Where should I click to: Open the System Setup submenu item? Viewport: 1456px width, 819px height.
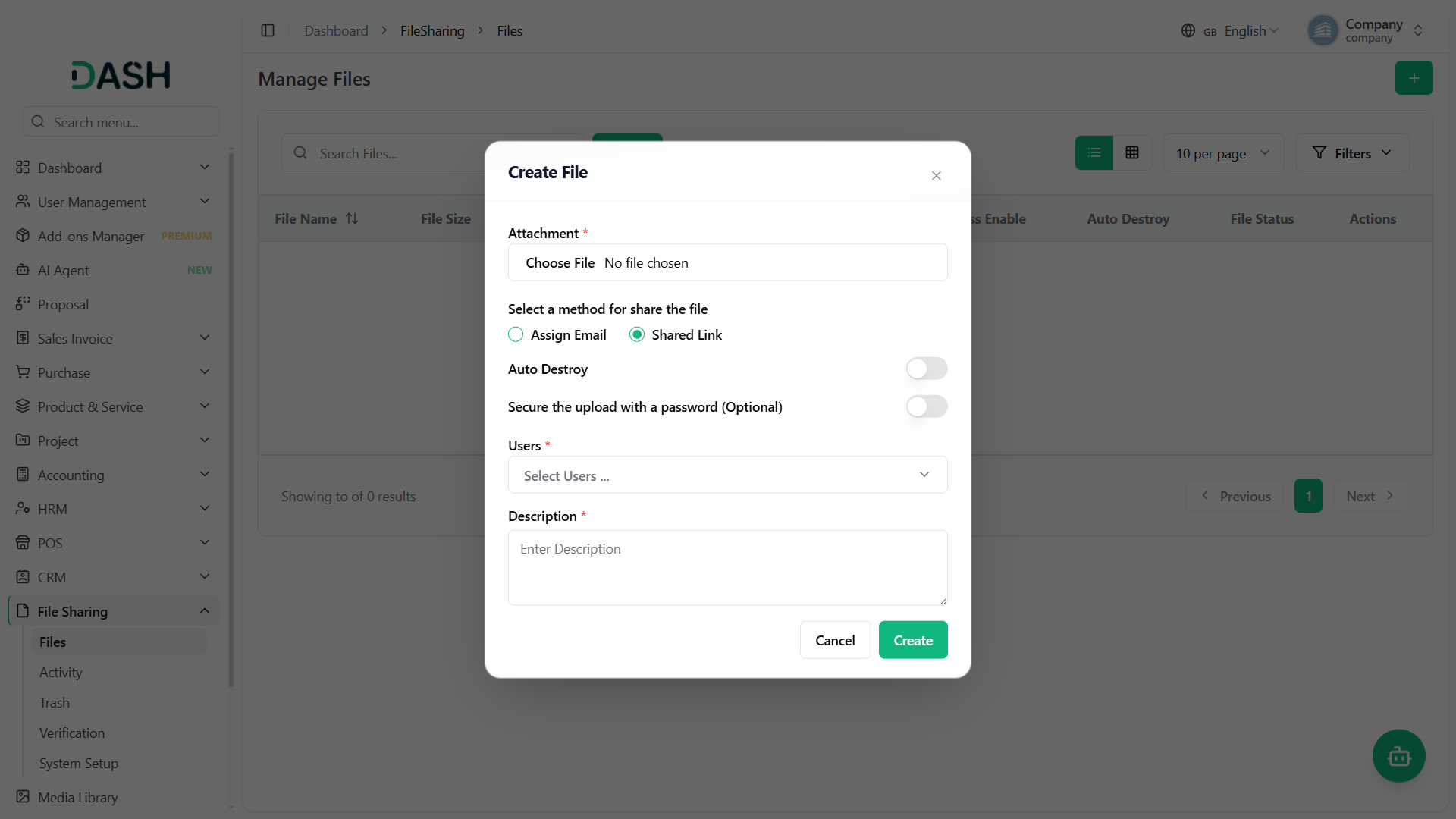coord(79,763)
